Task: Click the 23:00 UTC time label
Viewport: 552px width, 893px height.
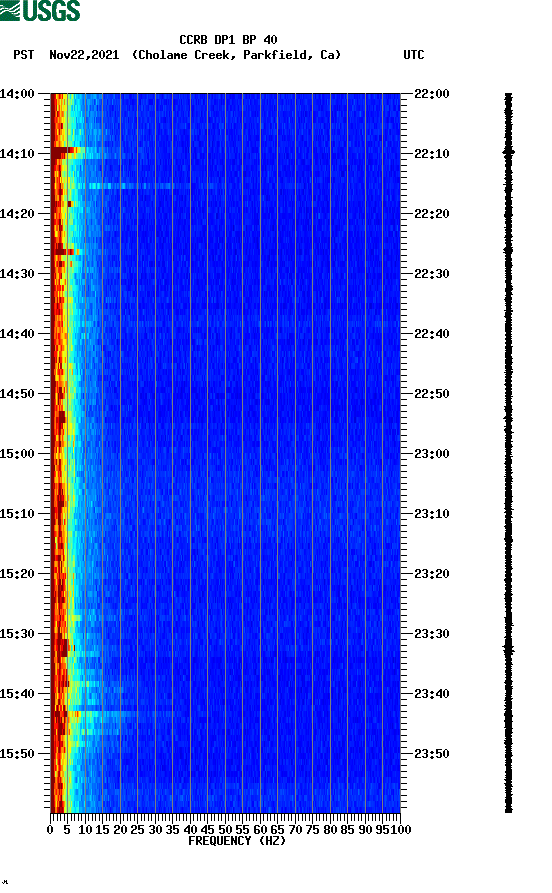Action: pyautogui.click(x=432, y=454)
